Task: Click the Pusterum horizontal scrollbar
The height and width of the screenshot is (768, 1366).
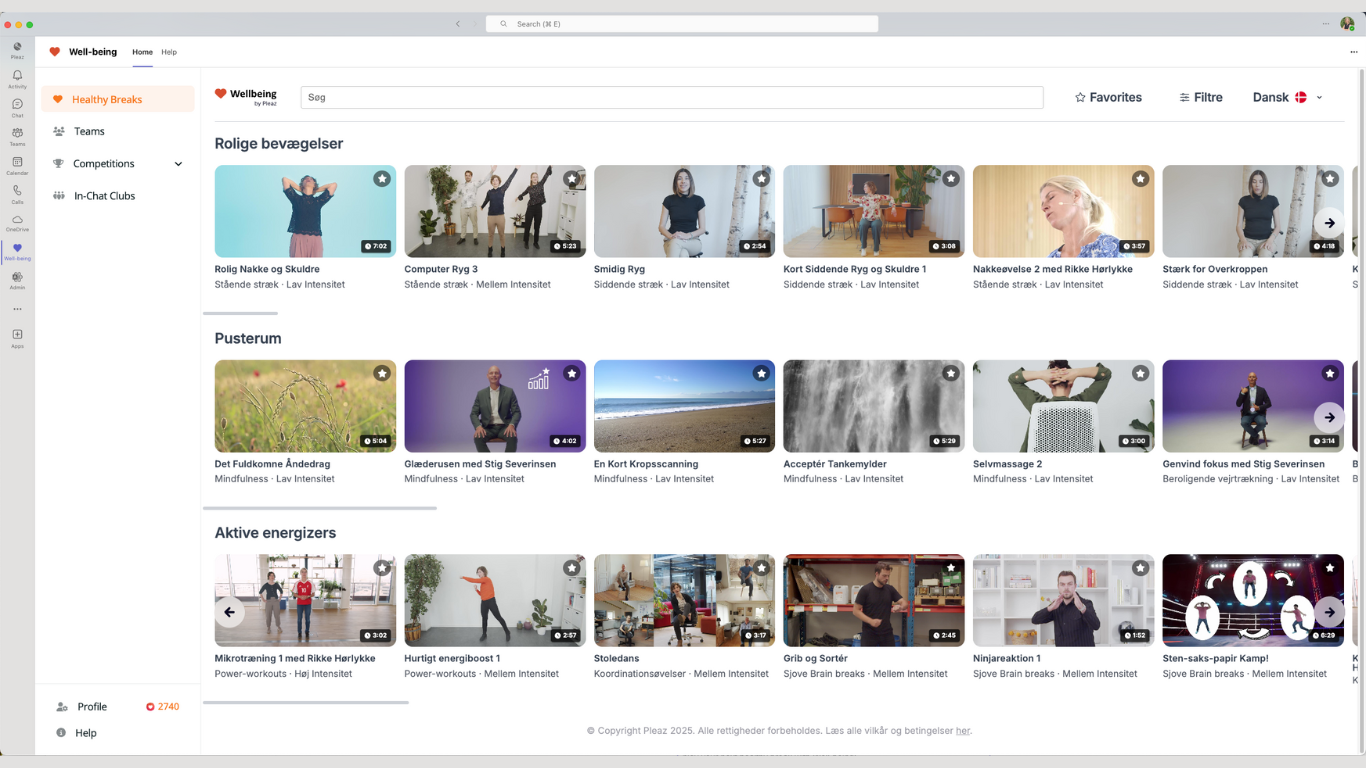Action: pos(320,508)
